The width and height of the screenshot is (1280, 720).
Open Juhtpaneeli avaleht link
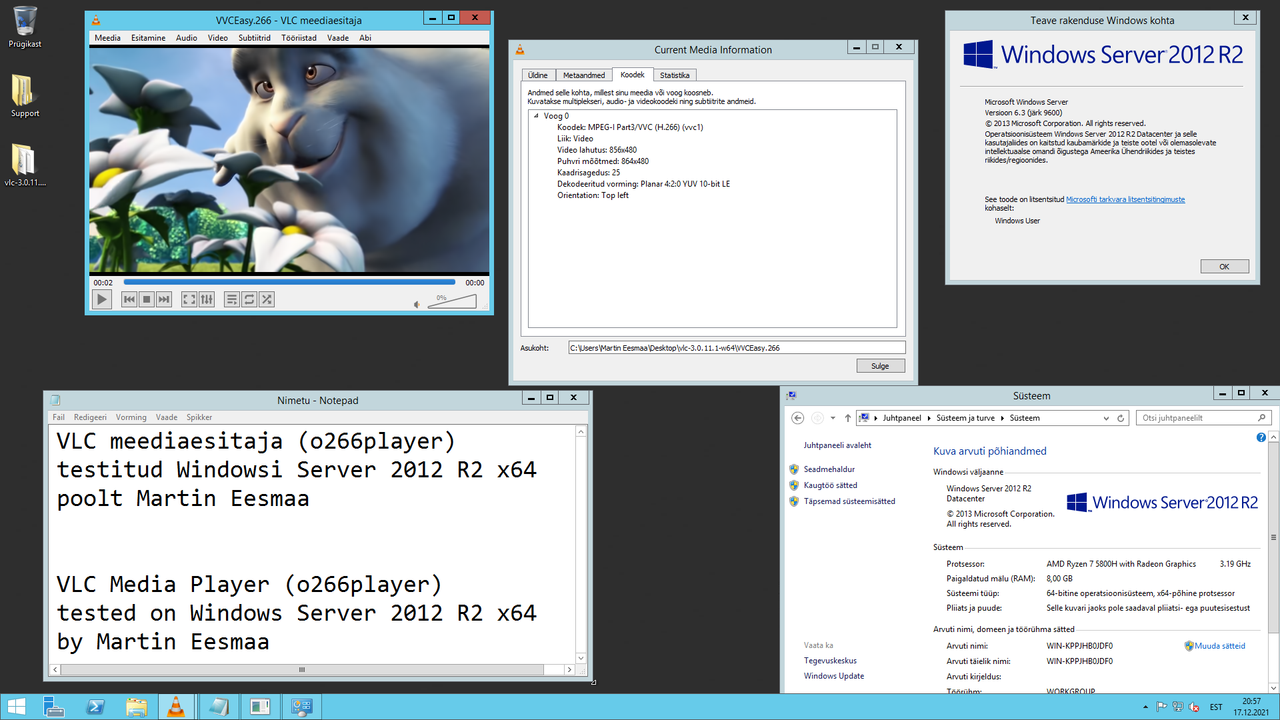tap(837, 445)
